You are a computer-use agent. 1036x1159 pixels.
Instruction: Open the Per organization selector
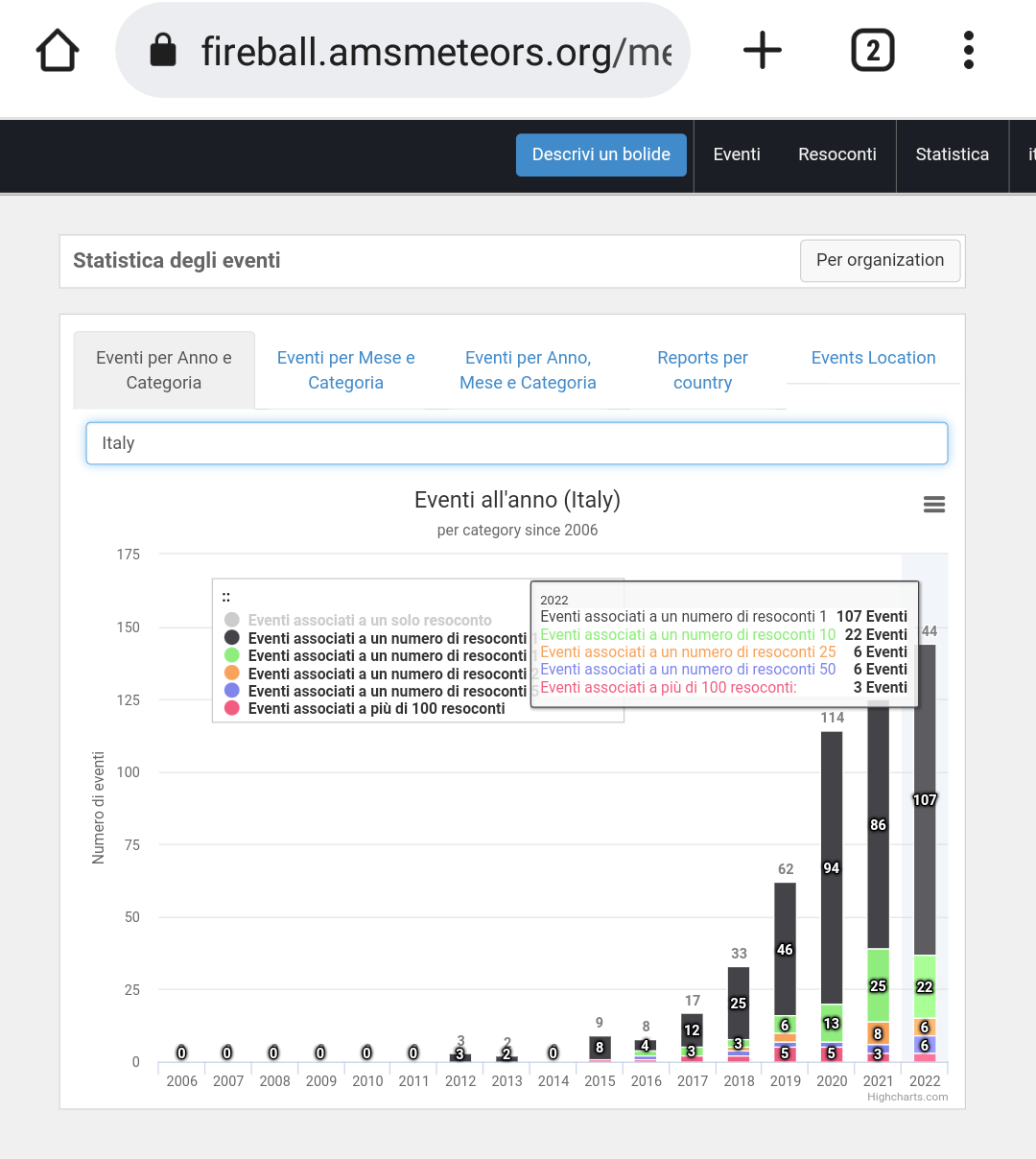point(880,261)
